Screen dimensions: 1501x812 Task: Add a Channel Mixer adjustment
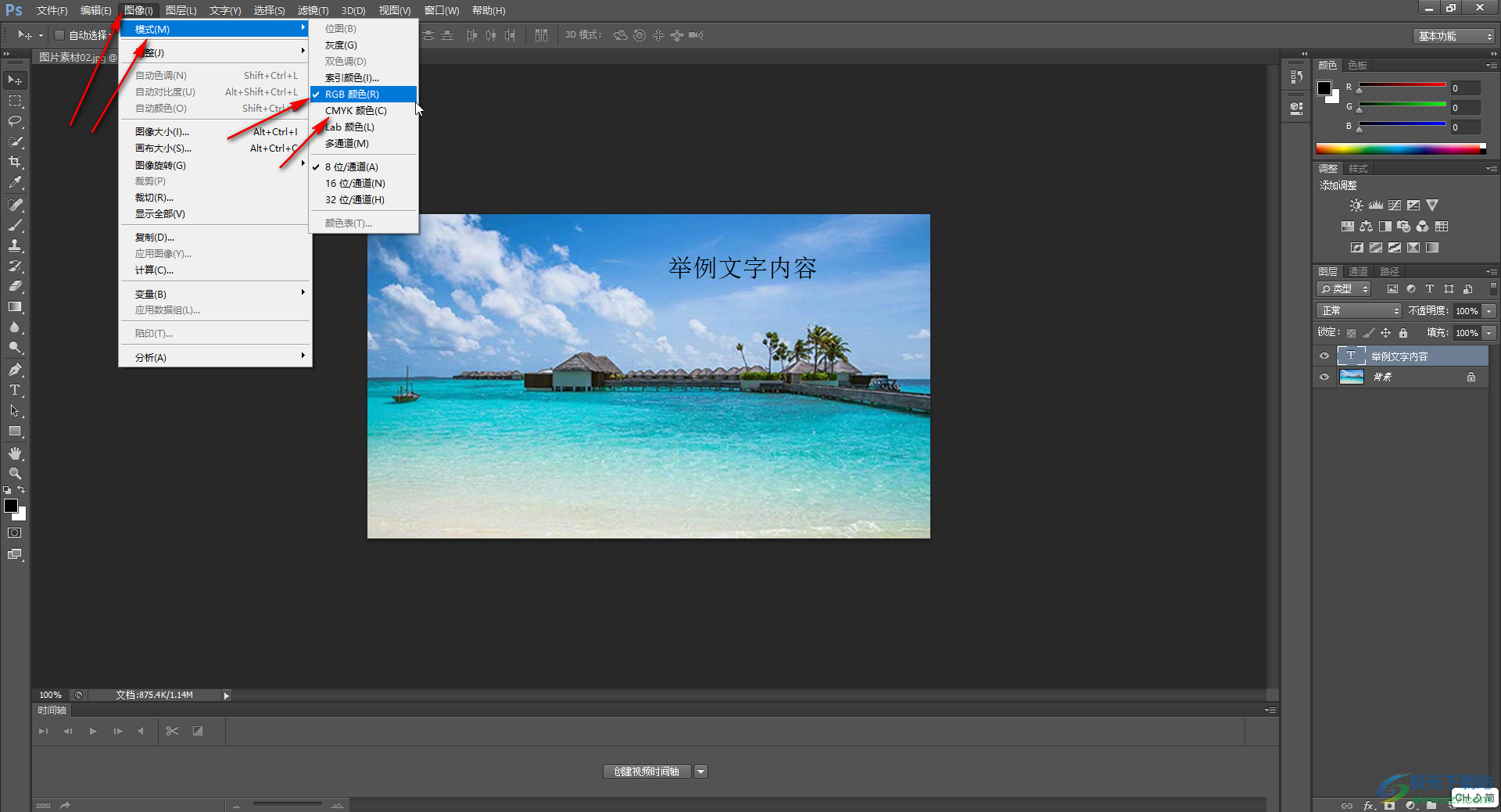(x=1423, y=227)
